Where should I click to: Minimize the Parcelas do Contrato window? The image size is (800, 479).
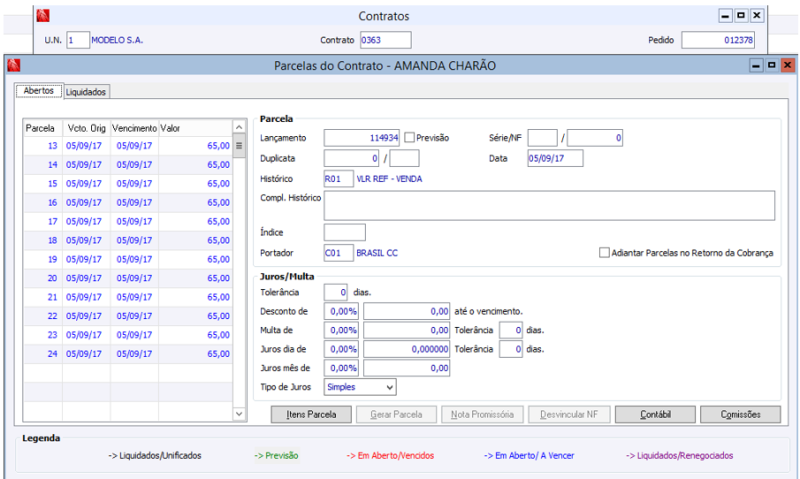click(x=757, y=65)
